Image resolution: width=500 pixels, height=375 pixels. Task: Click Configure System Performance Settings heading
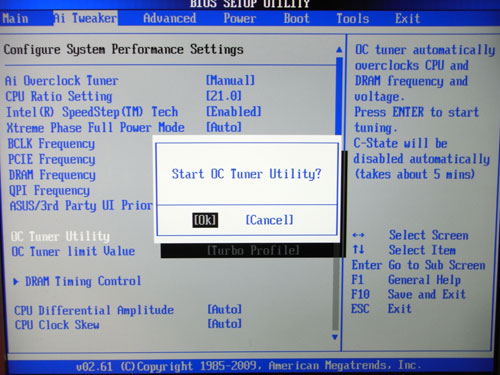pos(124,50)
